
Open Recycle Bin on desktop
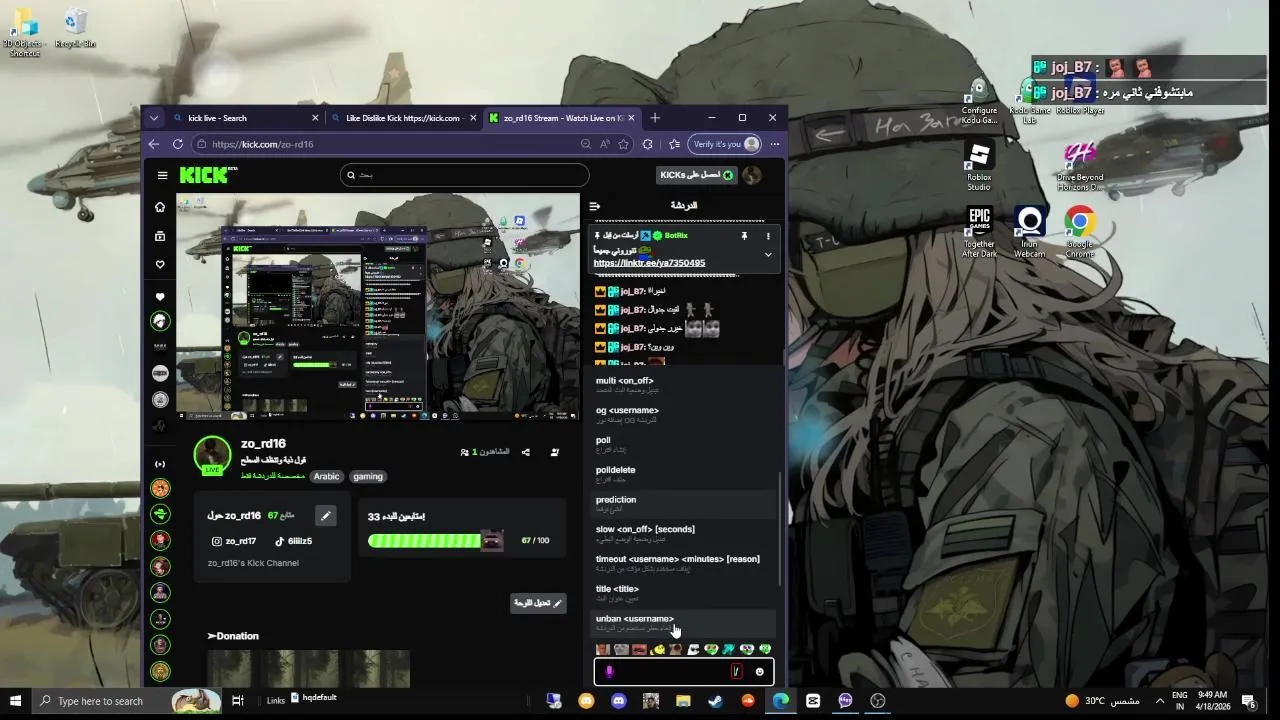(76, 28)
